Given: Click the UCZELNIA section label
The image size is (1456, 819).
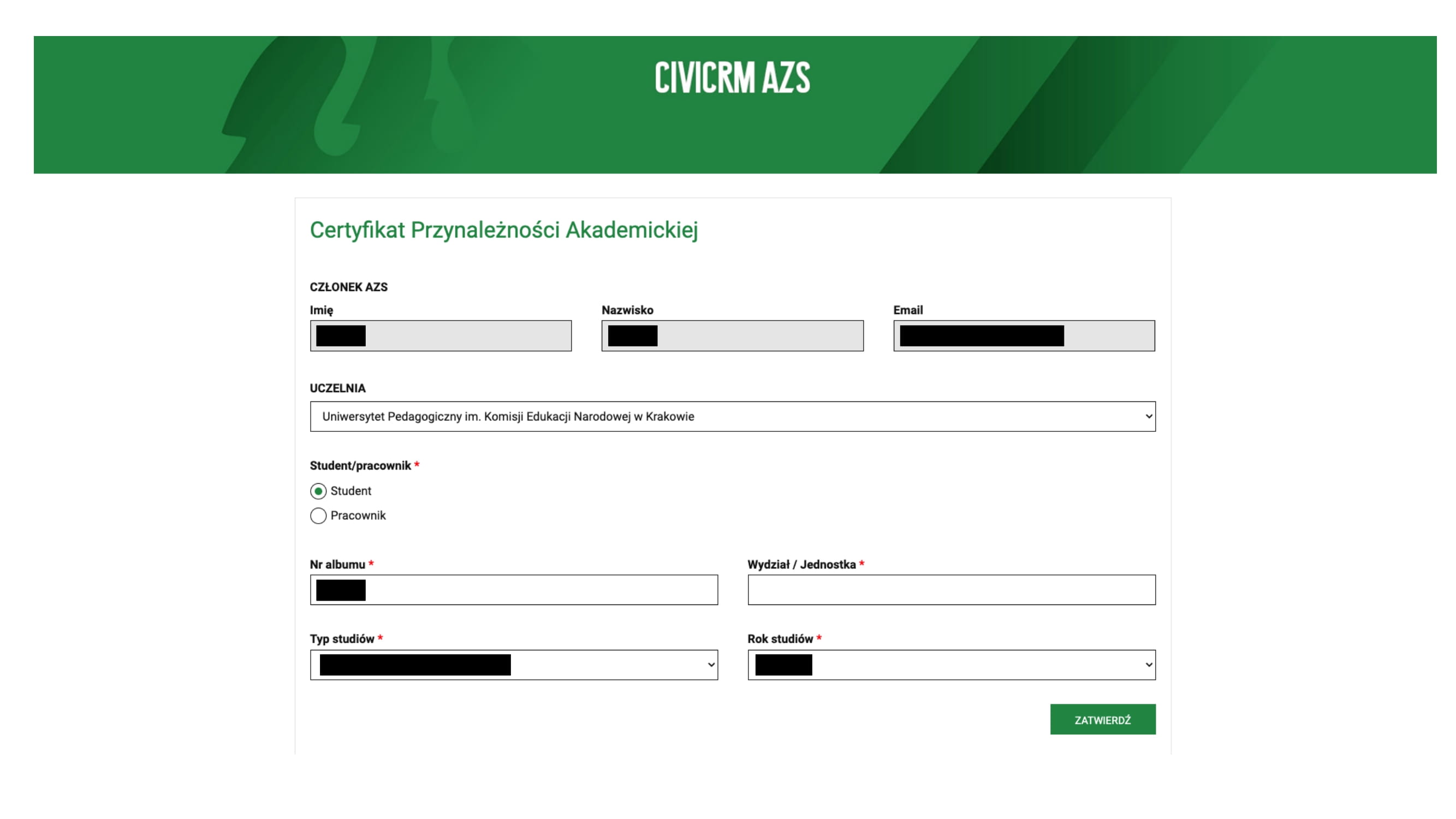Looking at the screenshot, I should point(337,388).
